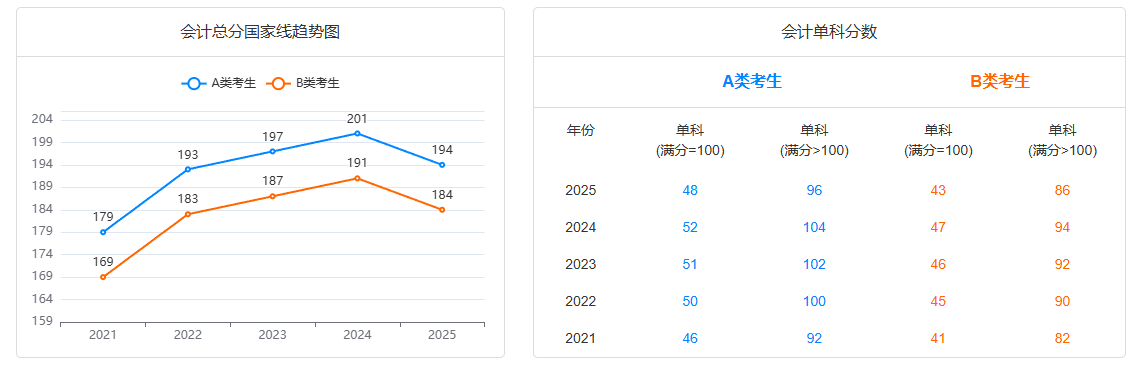Select the 2021 B类 data point 169
The height and width of the screenshot is (366, 1147).
tap(103, 277)
